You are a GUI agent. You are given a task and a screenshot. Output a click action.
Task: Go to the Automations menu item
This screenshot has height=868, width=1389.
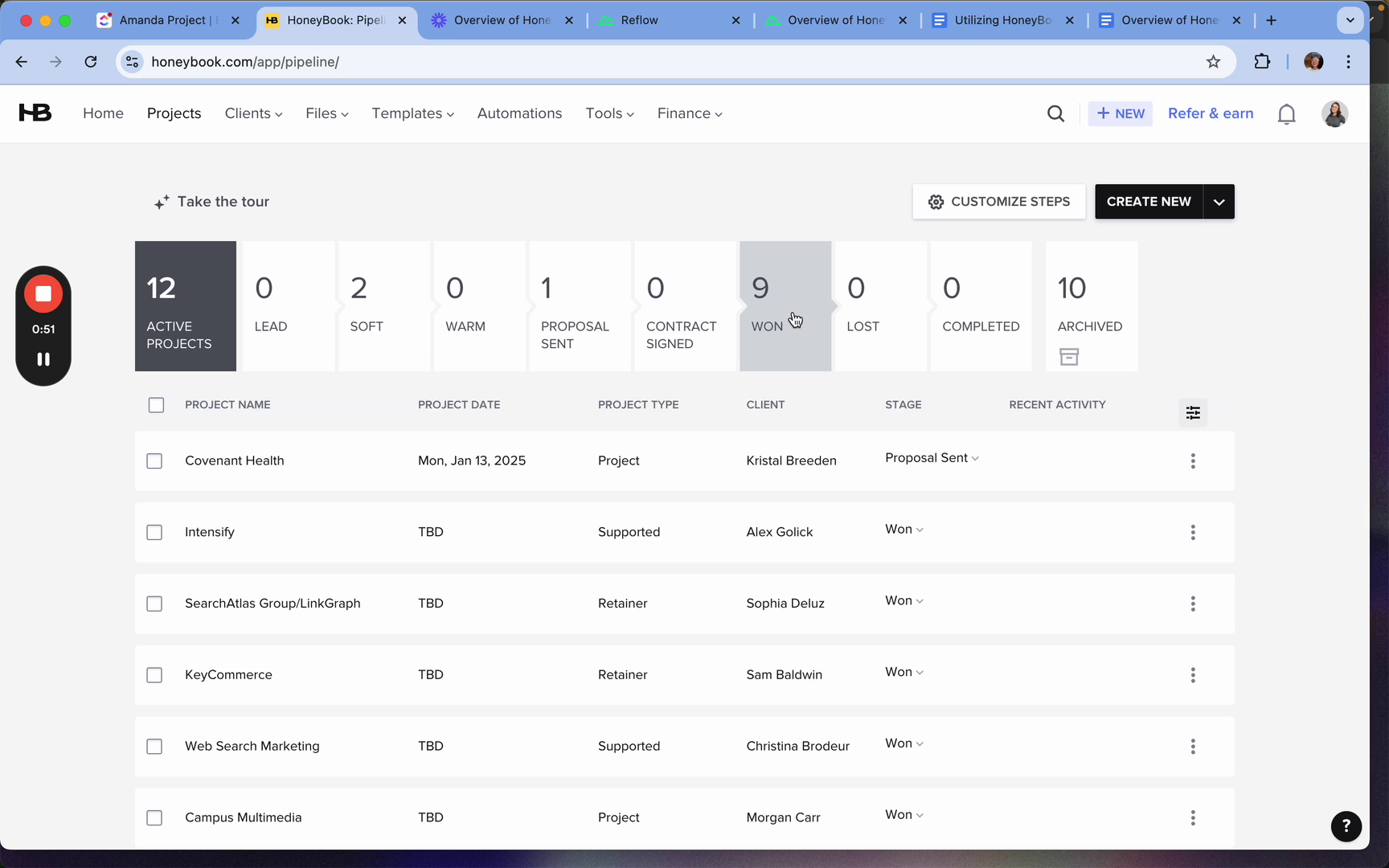pyautogui.click(x=519, y=114)
